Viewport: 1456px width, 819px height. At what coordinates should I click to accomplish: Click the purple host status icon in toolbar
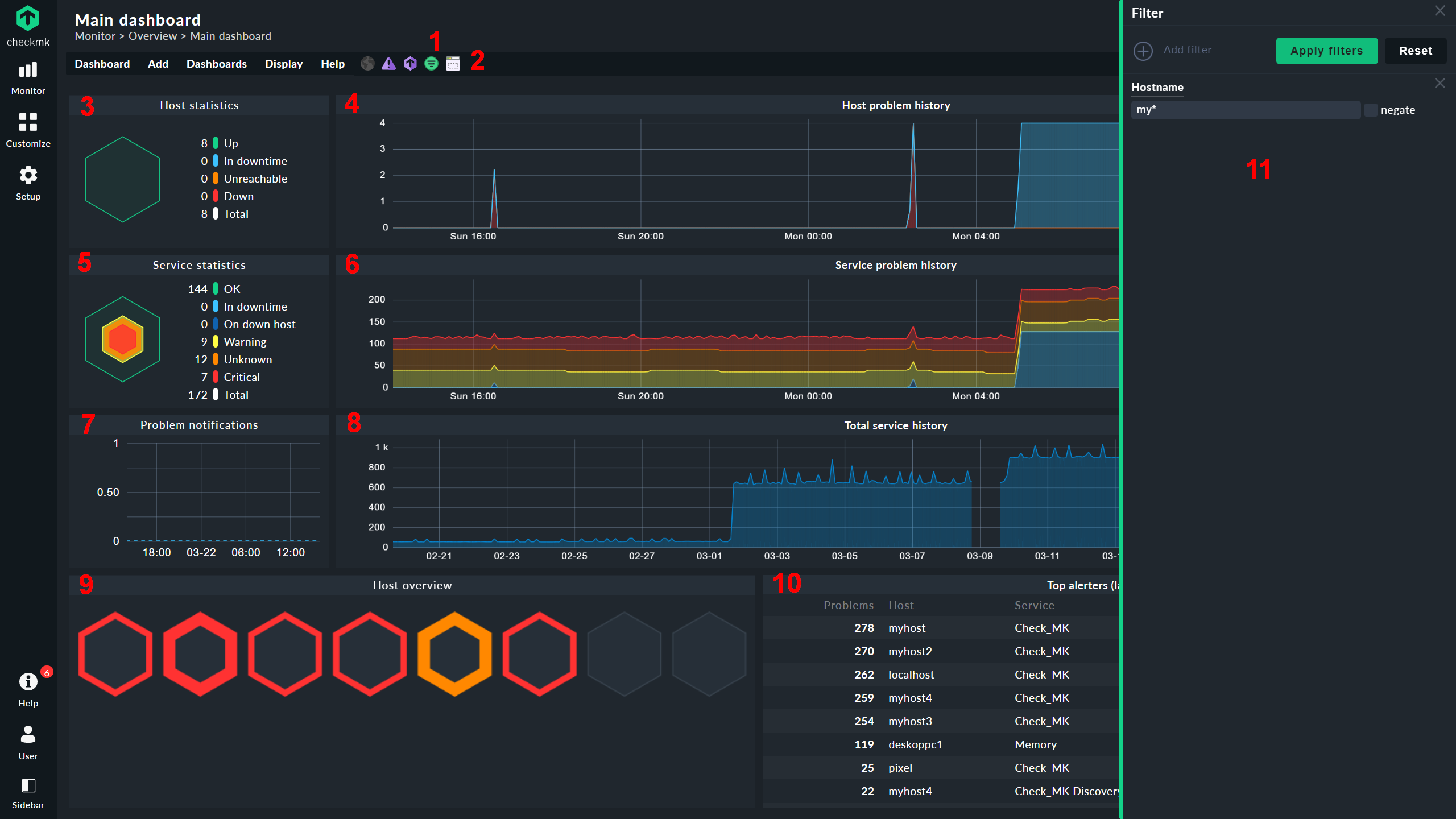click(x=411, y=64)
